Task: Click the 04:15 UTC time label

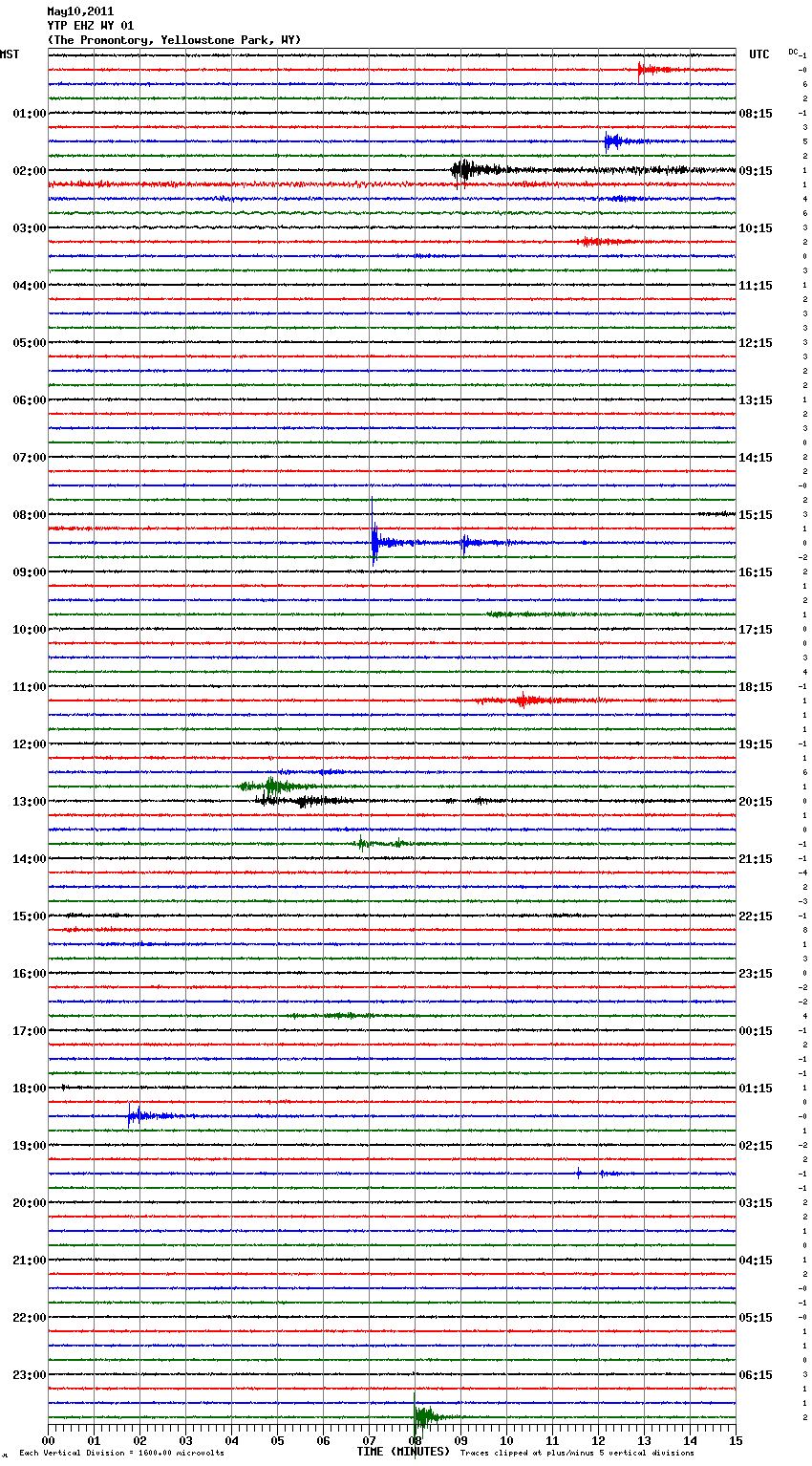Action: tap(756, 1261)
